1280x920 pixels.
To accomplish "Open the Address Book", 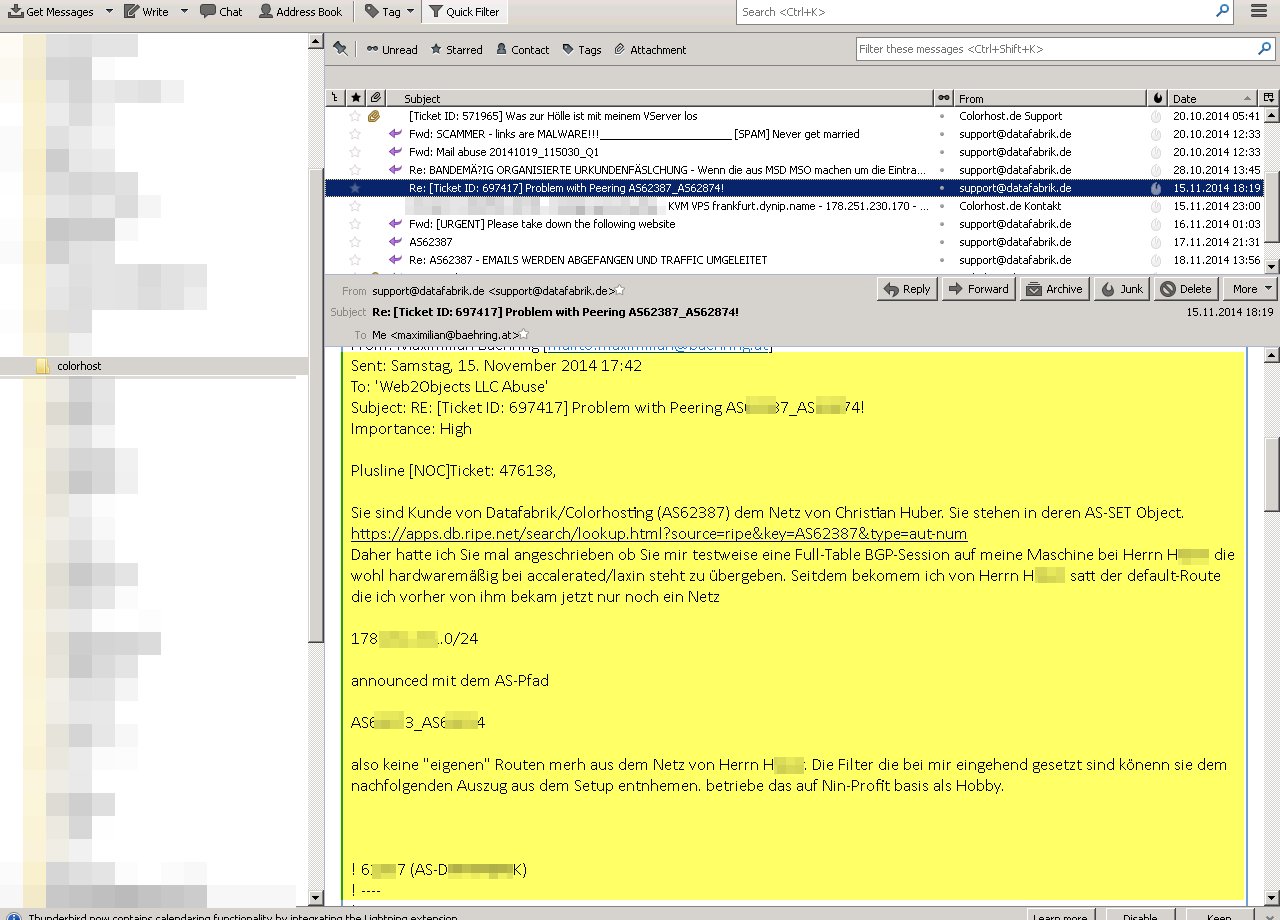I will coord(300,12).
